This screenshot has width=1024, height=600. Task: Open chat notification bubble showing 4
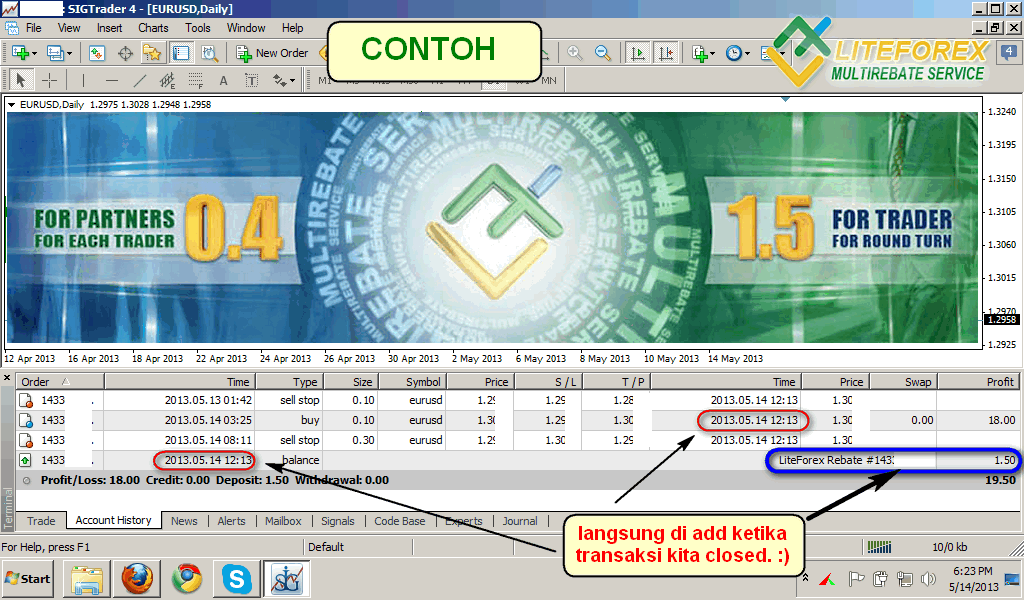1009,52
